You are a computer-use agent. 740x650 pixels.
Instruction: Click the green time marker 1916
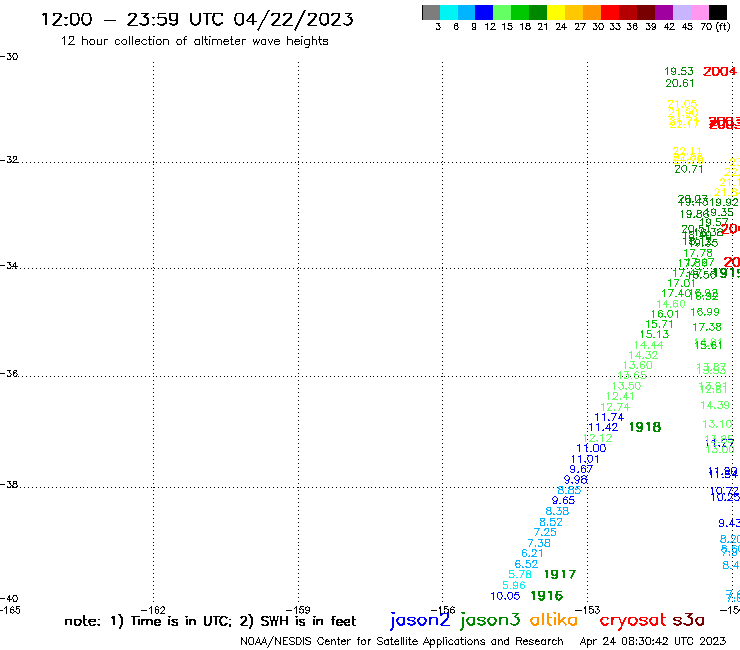547,596
